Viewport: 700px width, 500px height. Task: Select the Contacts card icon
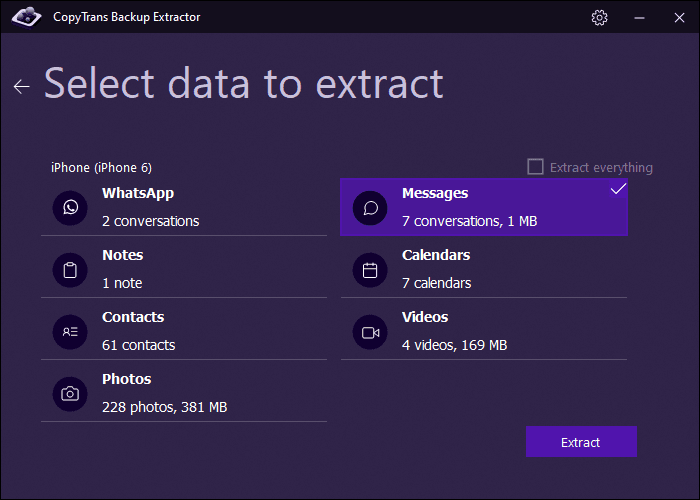click(x=70, y=332)
